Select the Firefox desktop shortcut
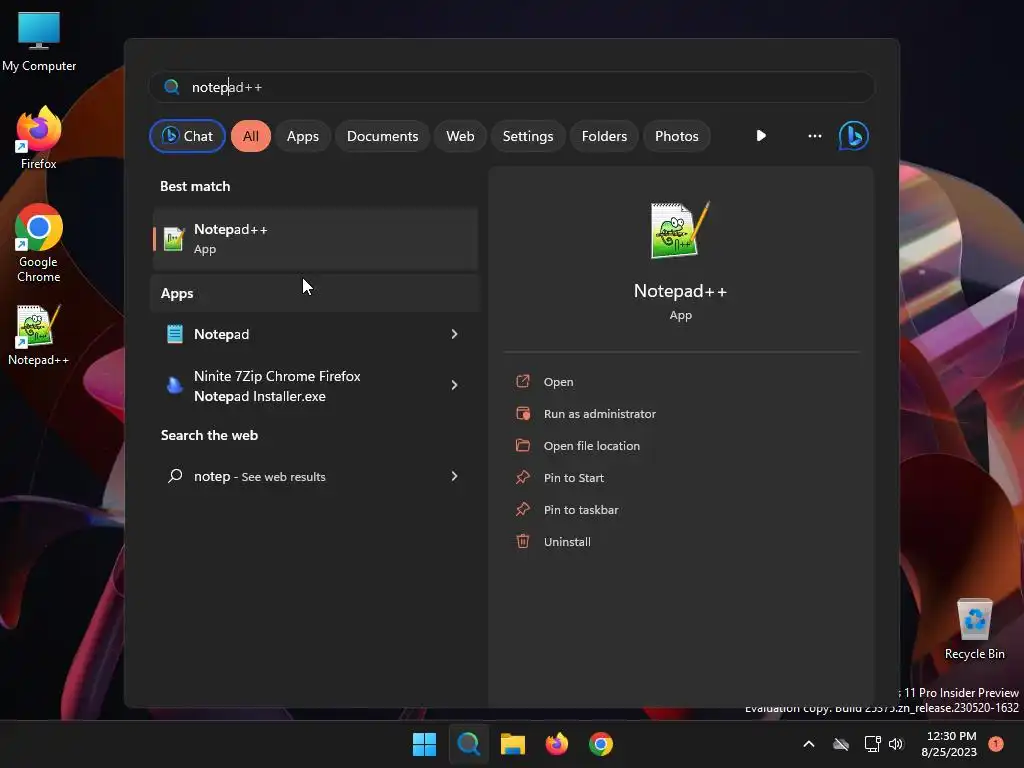This screenshot has width=1024, height=768. pos(39,138)
